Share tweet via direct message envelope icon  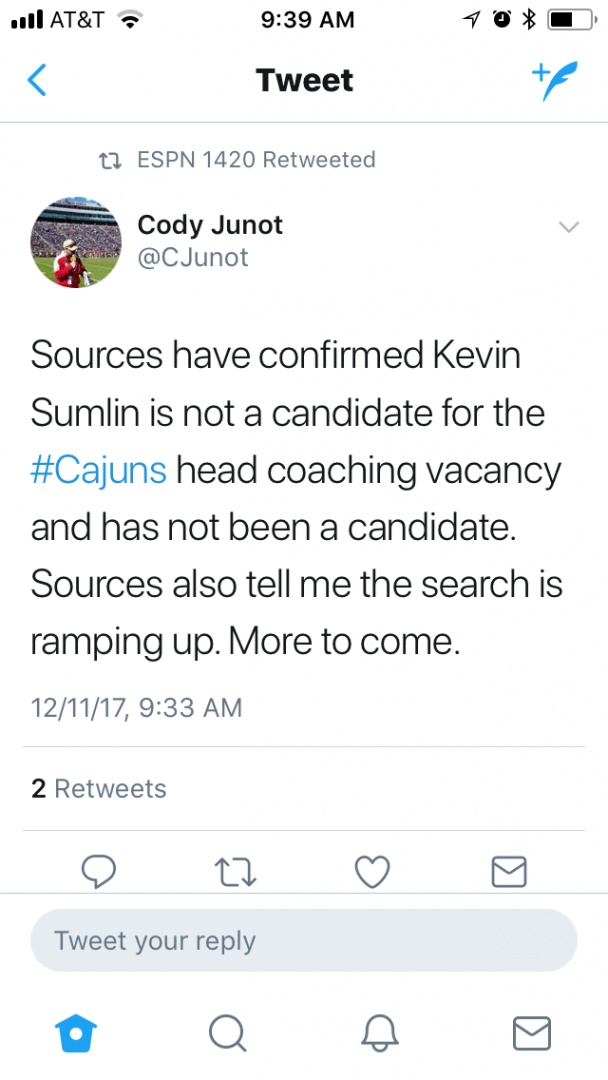509,872
